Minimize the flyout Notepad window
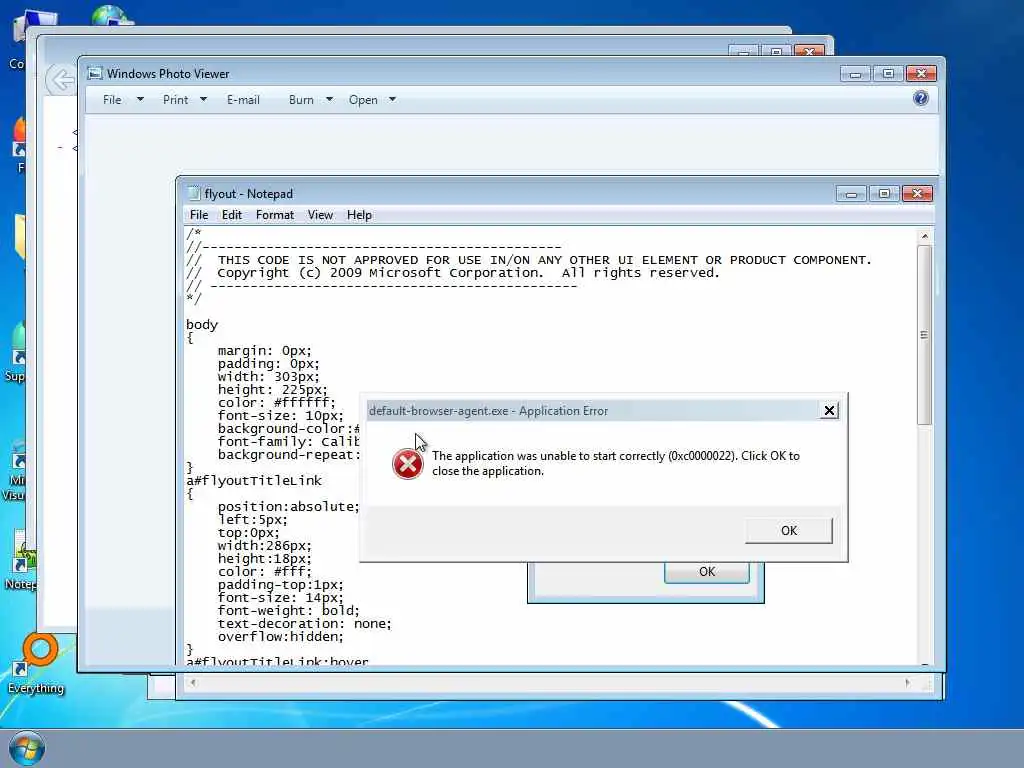Image resolution: width=1024 pixels, height=768 pixels. [x=850, y=194]
